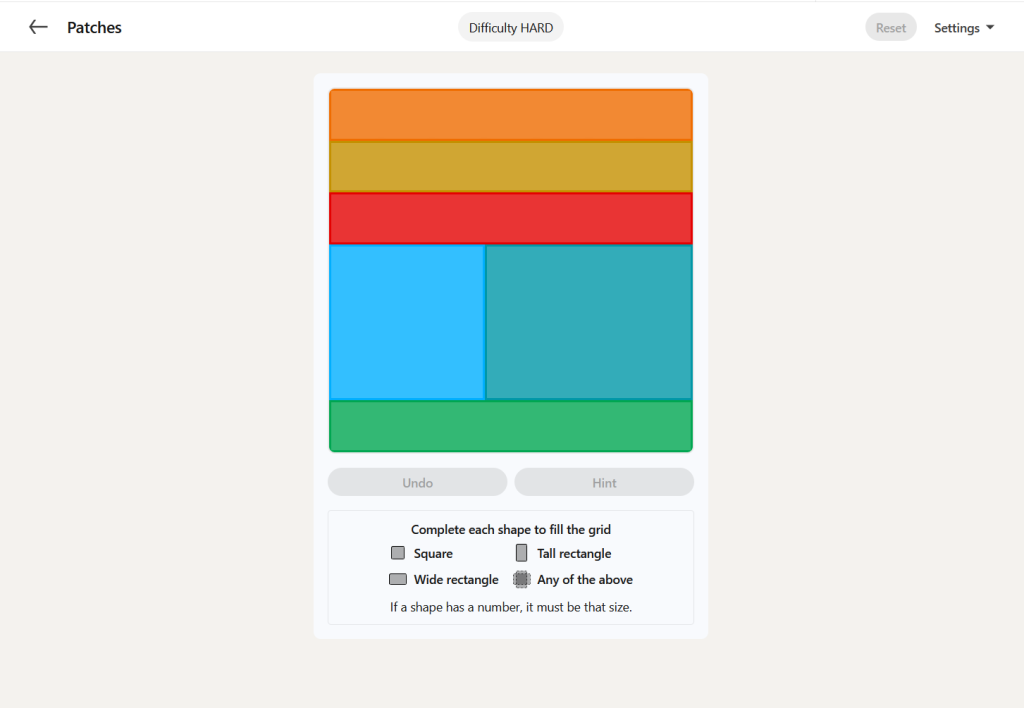Viewport: 1024px width, 708px height.
Task: Click the Square shape legend icon
Action: pyautogui.click(x=398, y=553)
